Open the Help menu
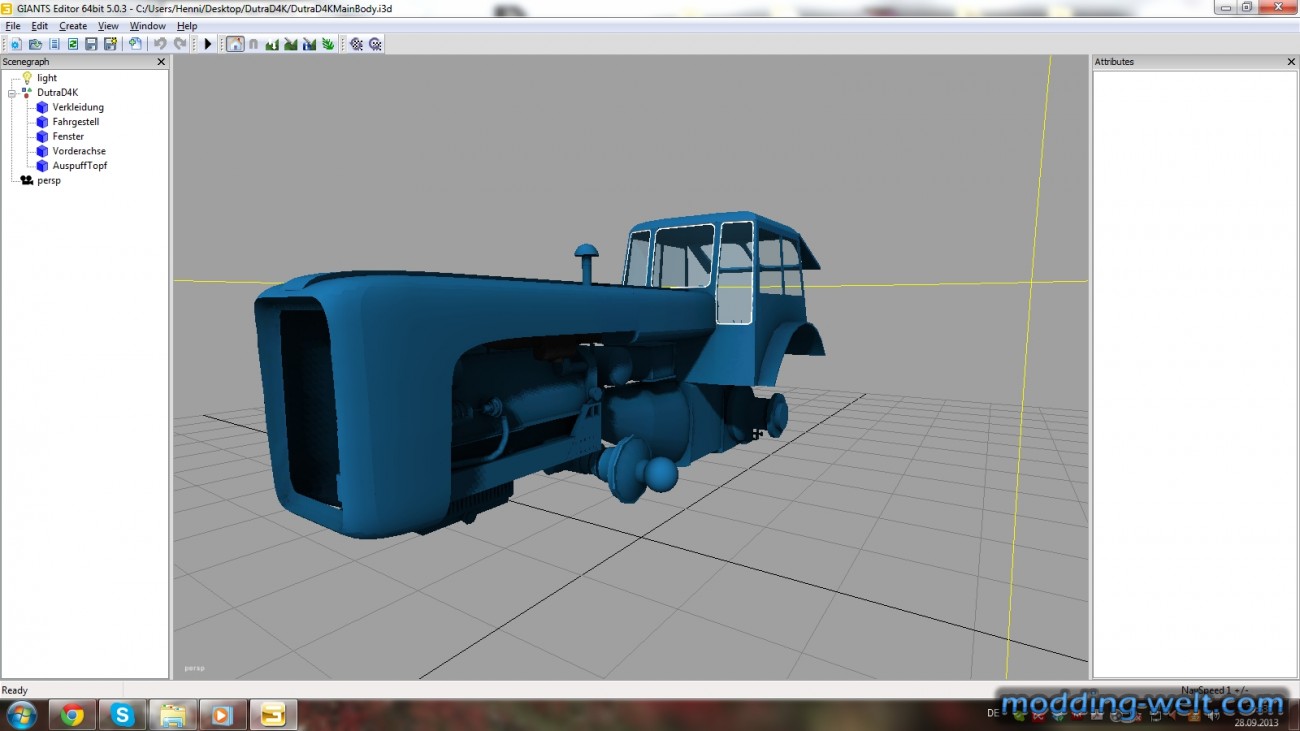 [187, 26]
